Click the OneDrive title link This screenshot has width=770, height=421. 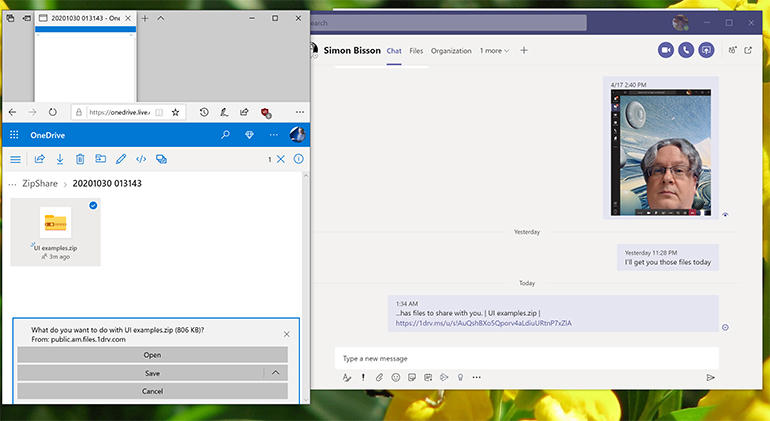coord(48,135)
